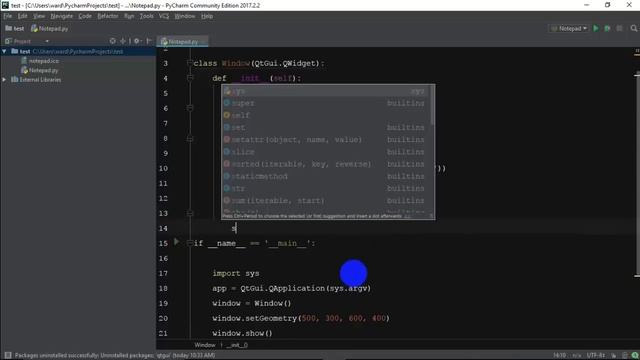
Task: Open the Edit menu
Action: click(x=22, y=16)
